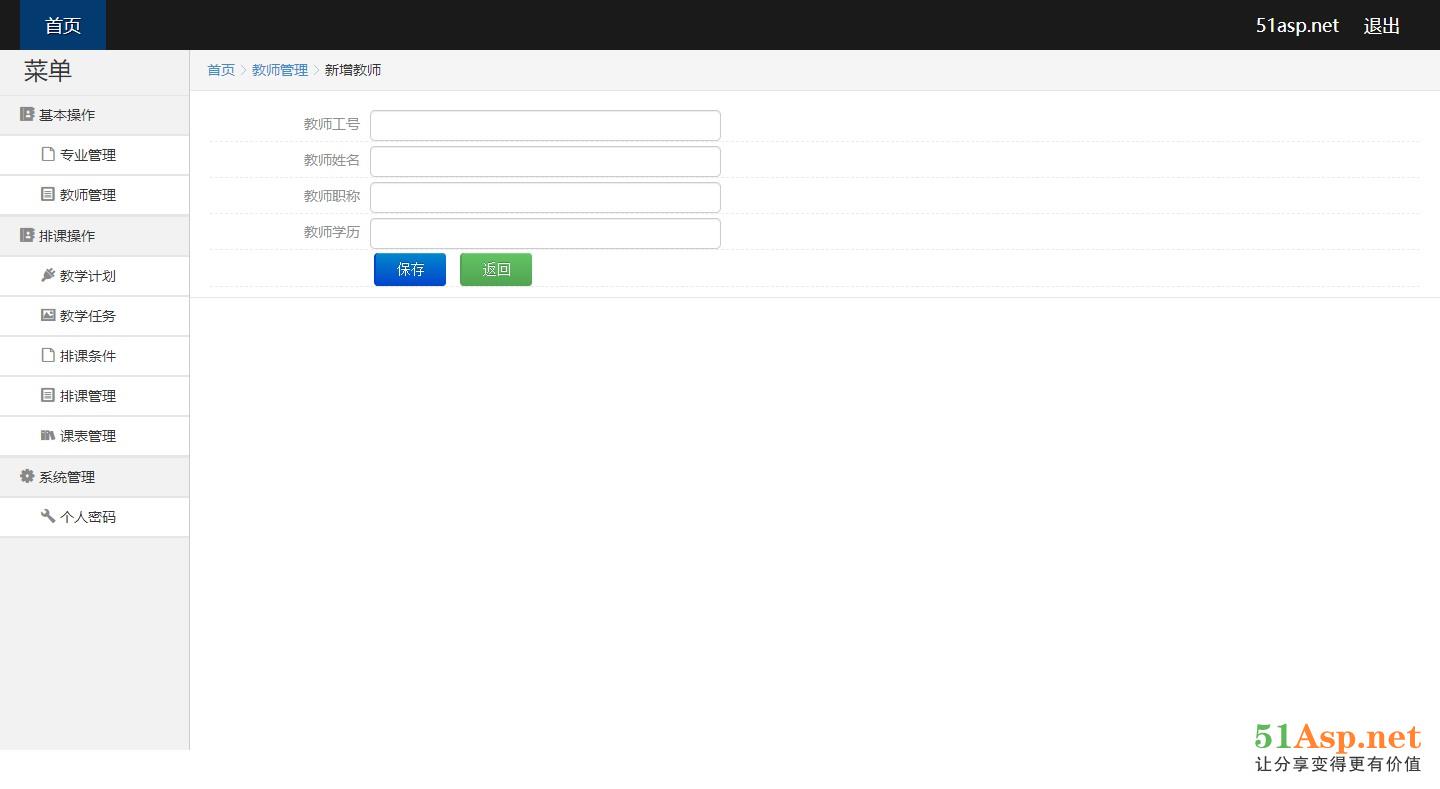
Task: Collapse the 基本操作 menu group
Action: point(94,115)
